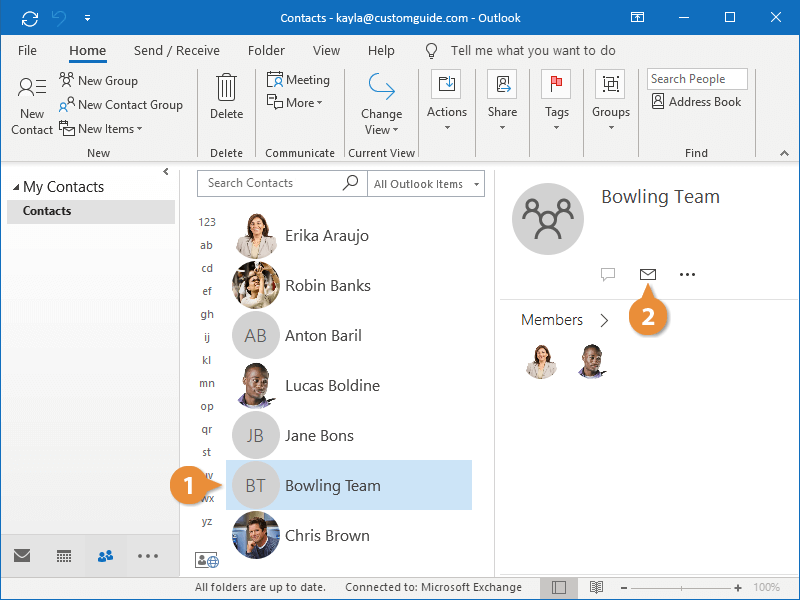The image size is (800, 600).
Task: Open the three-dot more options for Bowling Team
Action: point(687,274)
